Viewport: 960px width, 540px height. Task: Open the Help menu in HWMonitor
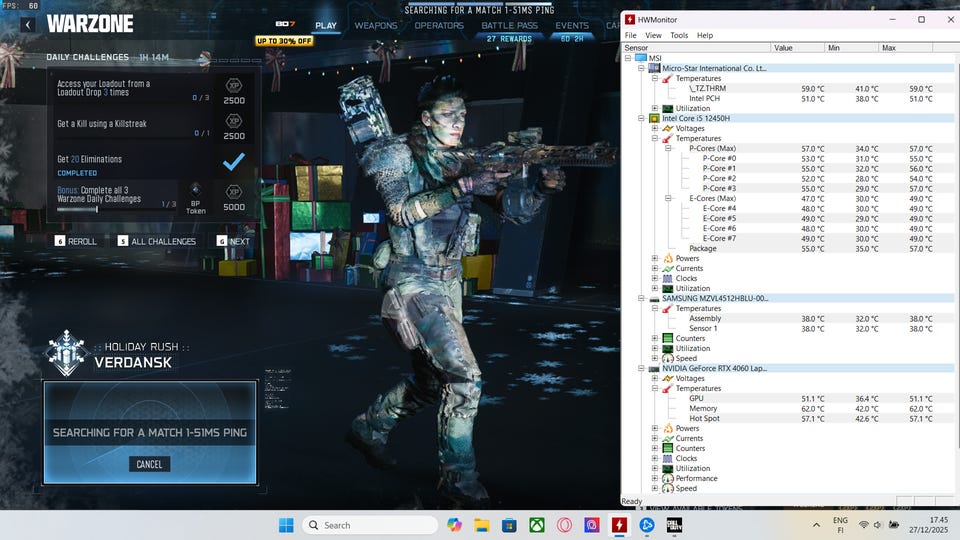click(x=705, y=36)
